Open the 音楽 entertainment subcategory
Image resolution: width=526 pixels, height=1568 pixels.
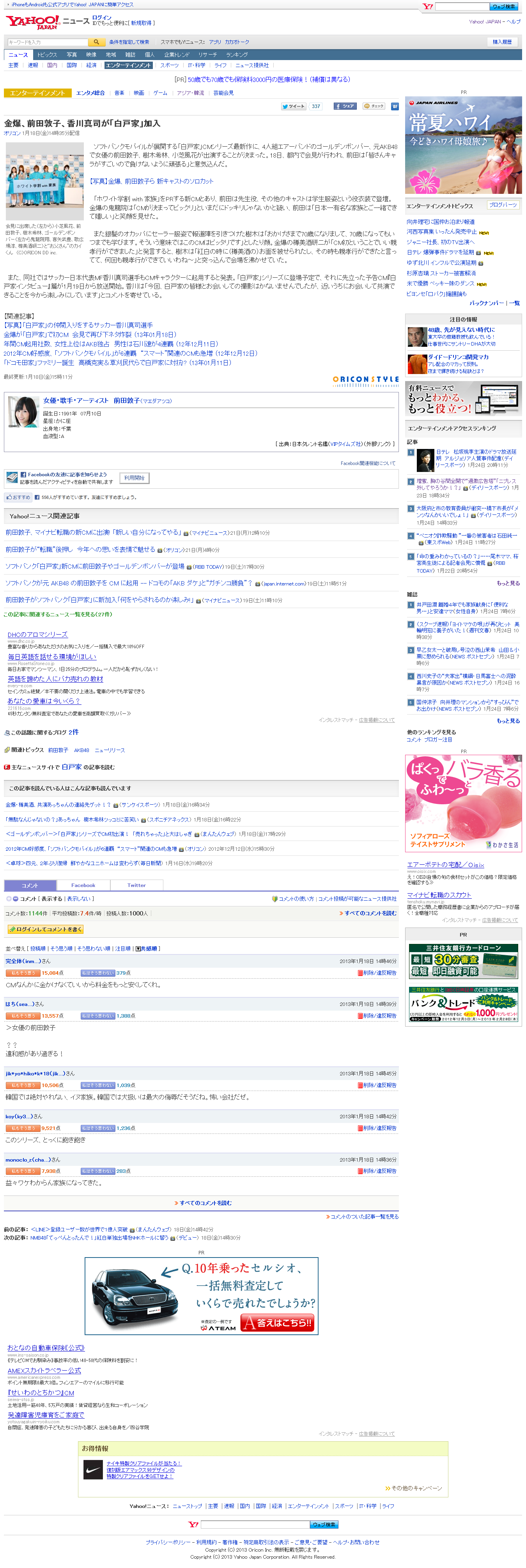[x=119, y=93]
